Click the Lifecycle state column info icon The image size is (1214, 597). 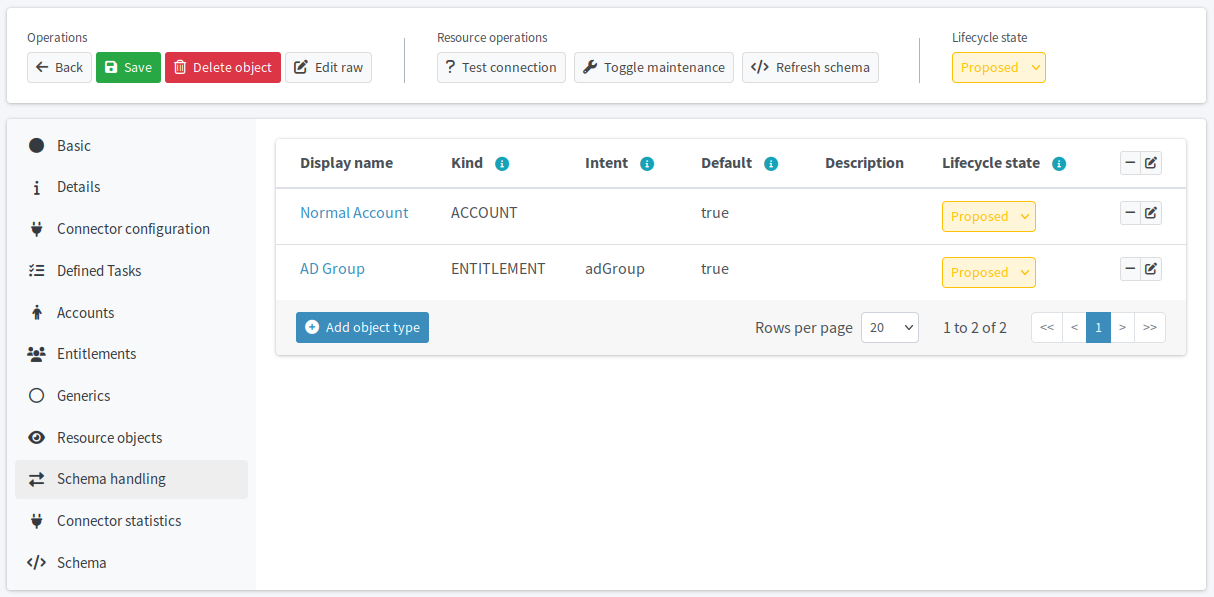(x=1059, y=163)
